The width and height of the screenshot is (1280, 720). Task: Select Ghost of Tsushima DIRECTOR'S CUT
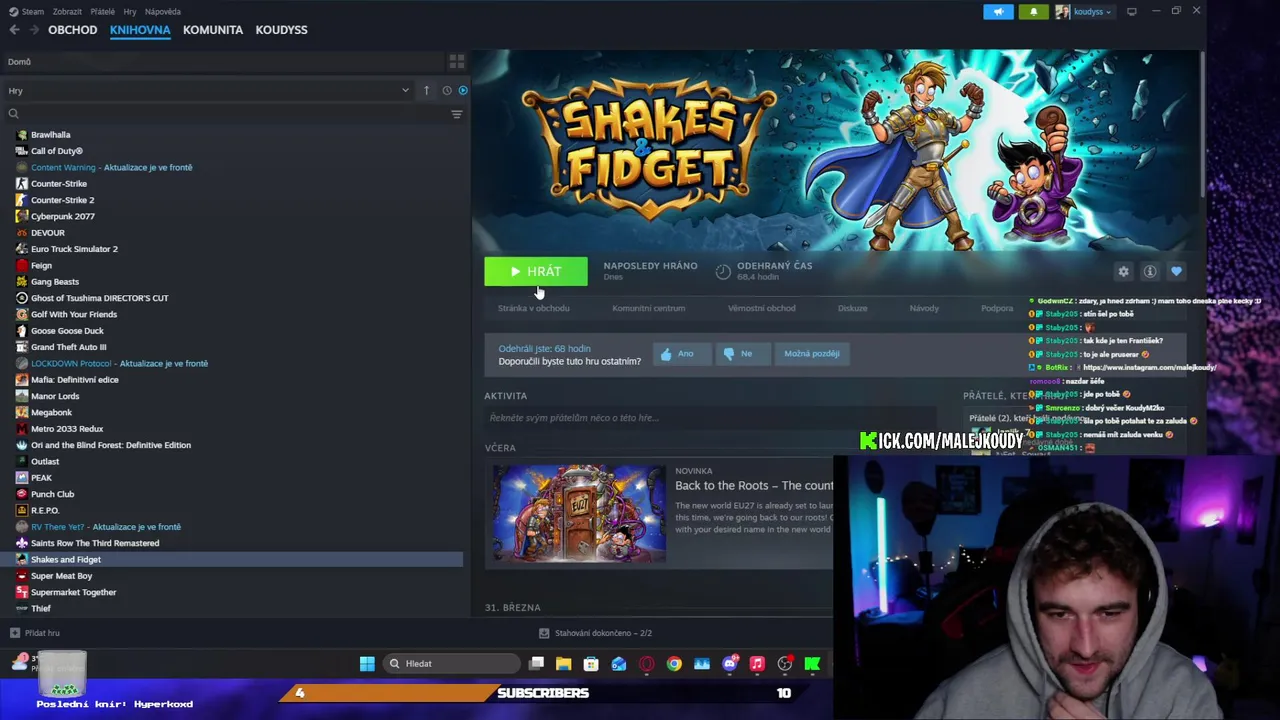point(100,298)
